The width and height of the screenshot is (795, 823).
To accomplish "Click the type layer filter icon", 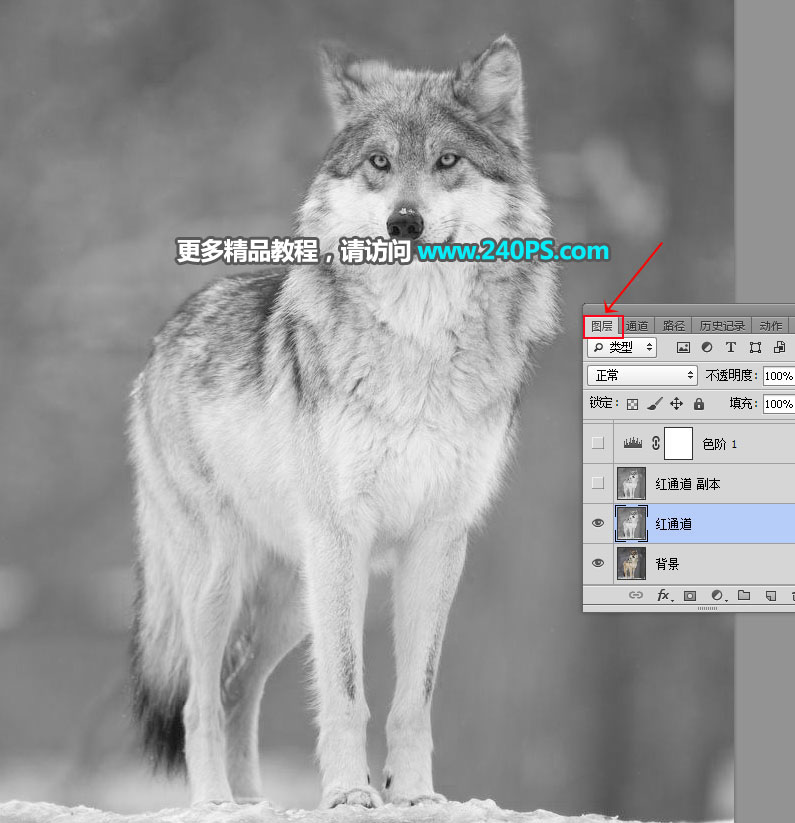I will pos(730,347).
